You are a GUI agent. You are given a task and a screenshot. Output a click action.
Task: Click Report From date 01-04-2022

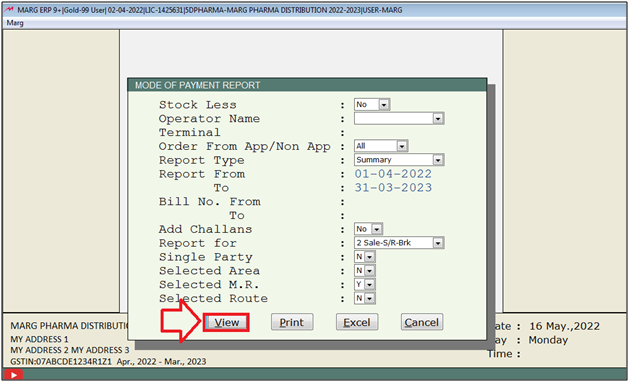[x=393, y=174]
